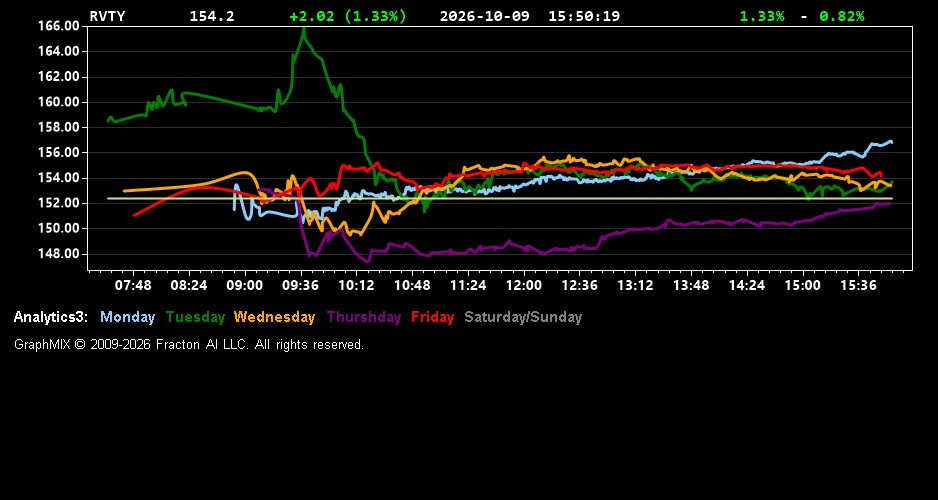This screenshot has height=500, width=938.
Task: Click the 13:12 time axis label
Action: coord(635,286)
